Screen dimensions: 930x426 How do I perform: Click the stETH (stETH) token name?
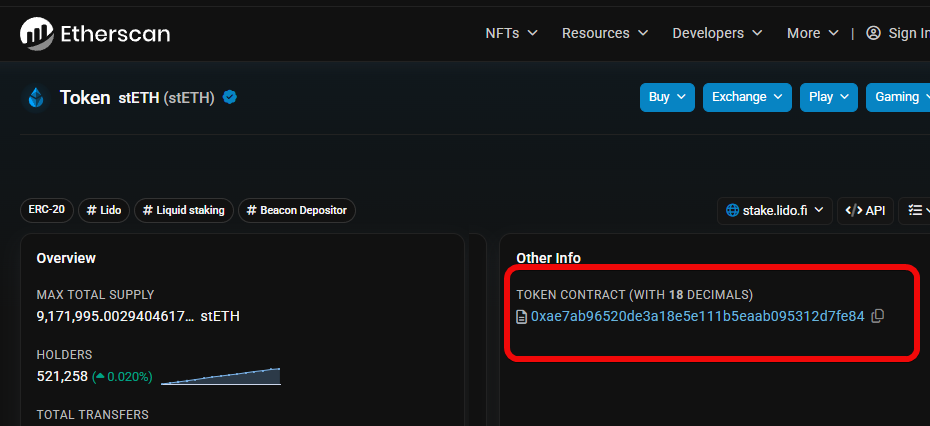coord(166,98)
